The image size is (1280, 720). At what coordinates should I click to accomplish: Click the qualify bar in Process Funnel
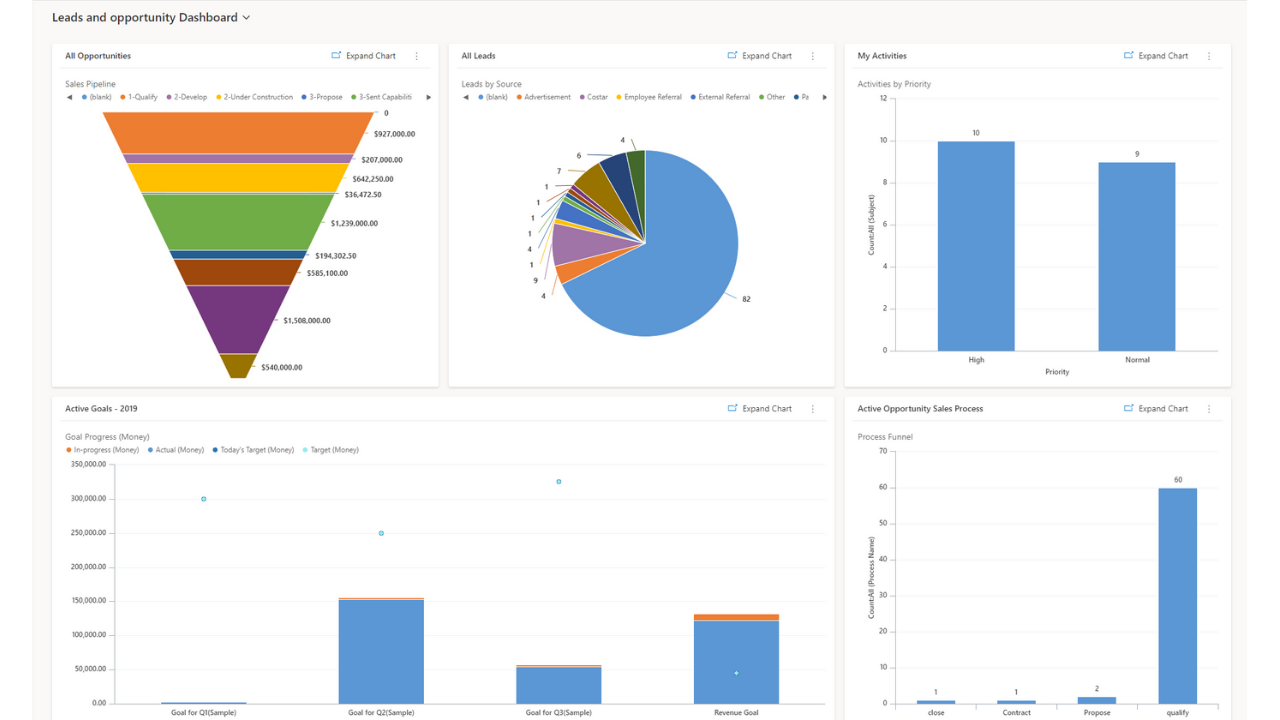point(1178,596)
